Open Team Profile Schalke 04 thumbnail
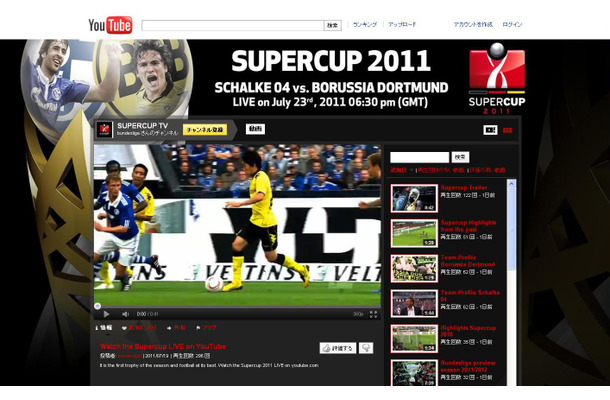 tap(414, 304)
